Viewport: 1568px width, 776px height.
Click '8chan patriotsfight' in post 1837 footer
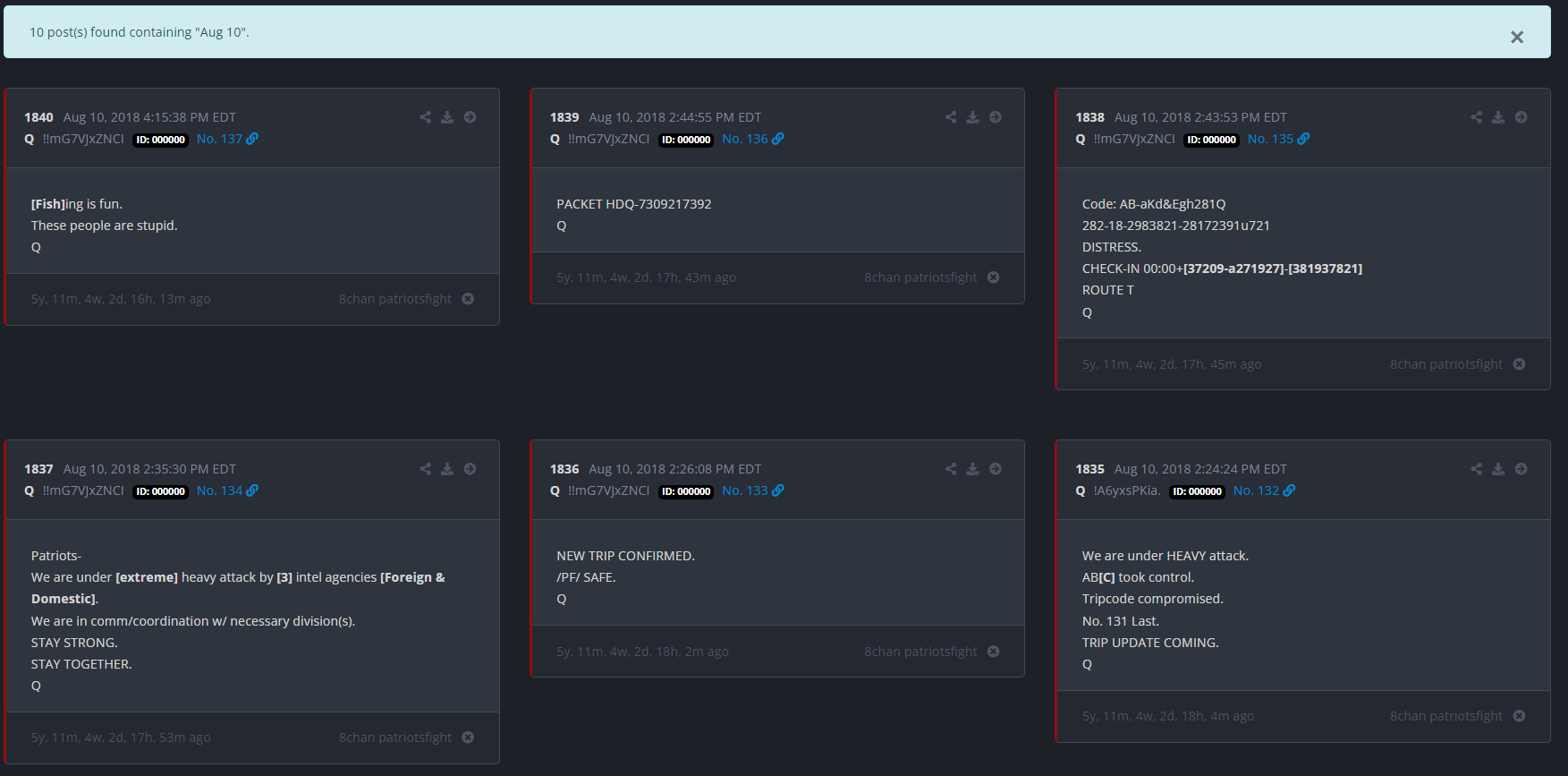395,738
